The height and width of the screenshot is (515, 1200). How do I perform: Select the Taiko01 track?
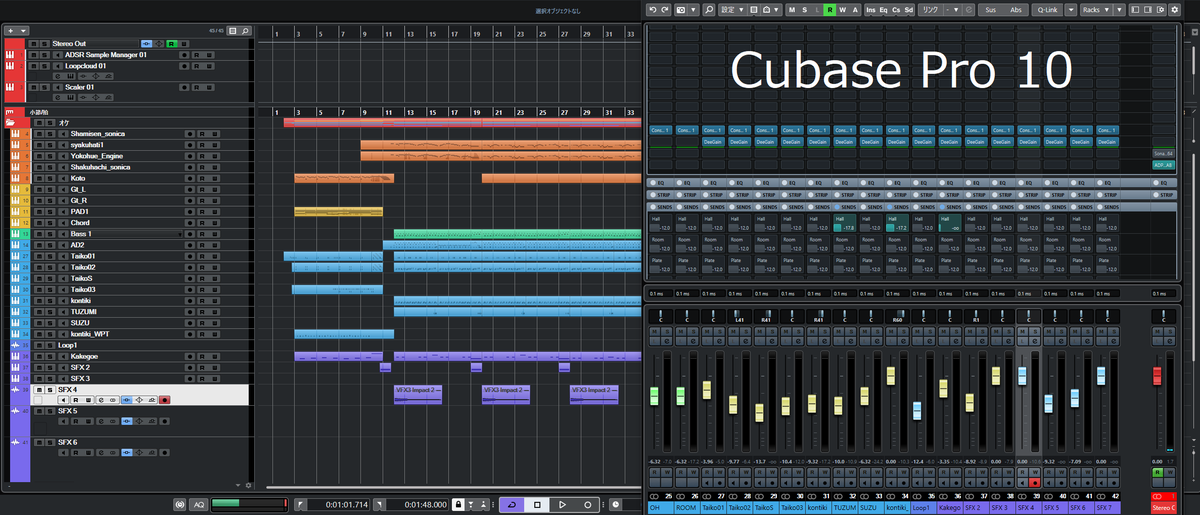click(83, 256)
